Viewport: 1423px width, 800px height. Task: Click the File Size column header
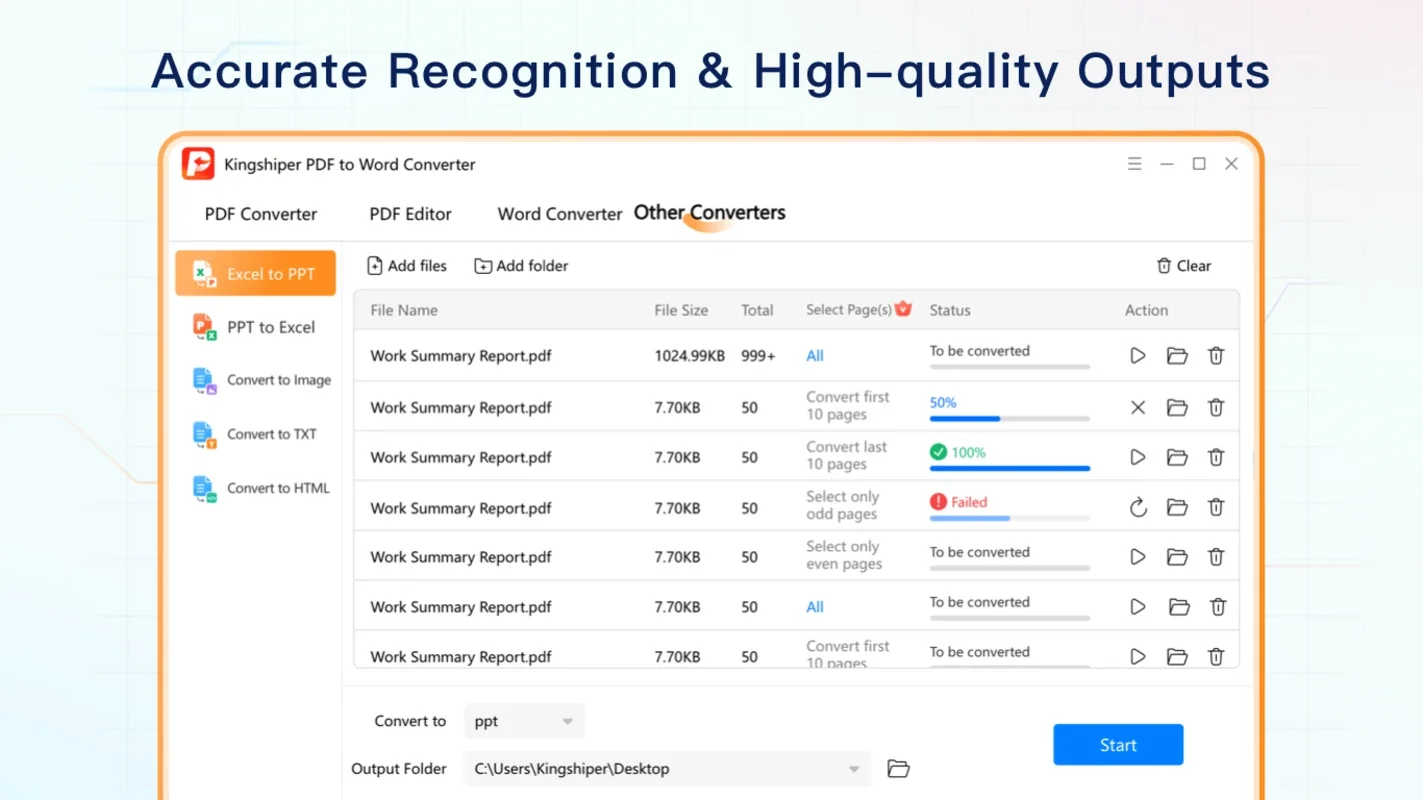click(x=681, y=310)
